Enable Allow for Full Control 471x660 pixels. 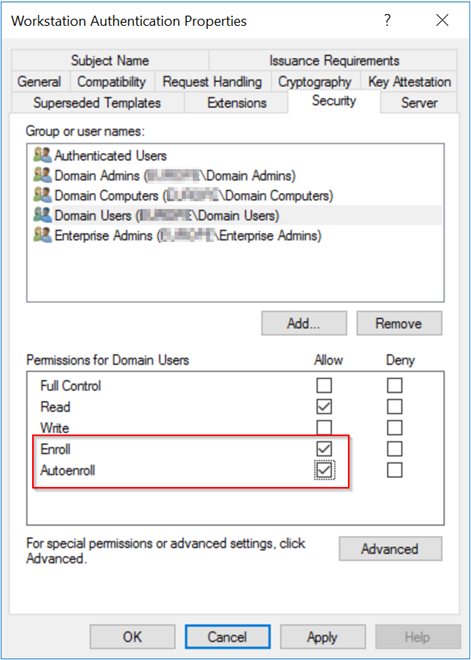coord(324,385)
